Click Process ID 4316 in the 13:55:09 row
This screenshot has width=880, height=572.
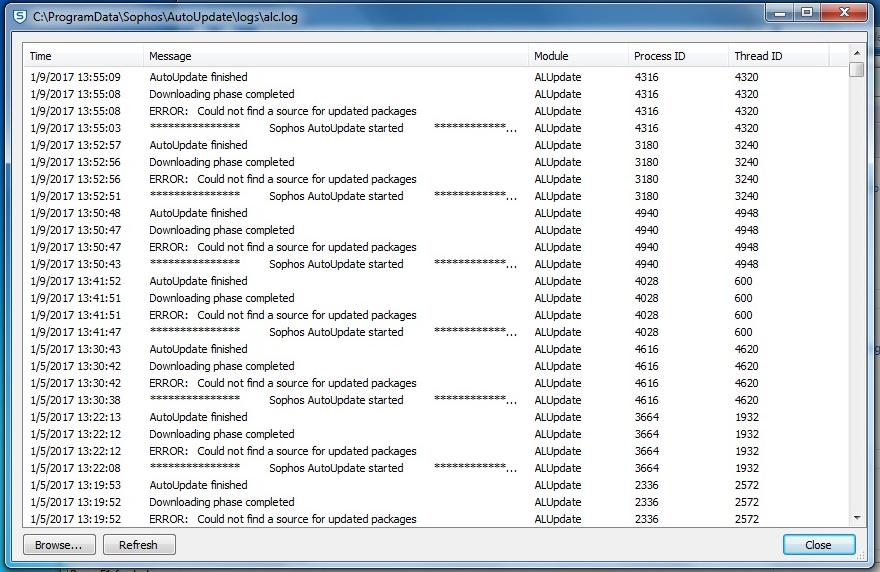click(647, 77)
